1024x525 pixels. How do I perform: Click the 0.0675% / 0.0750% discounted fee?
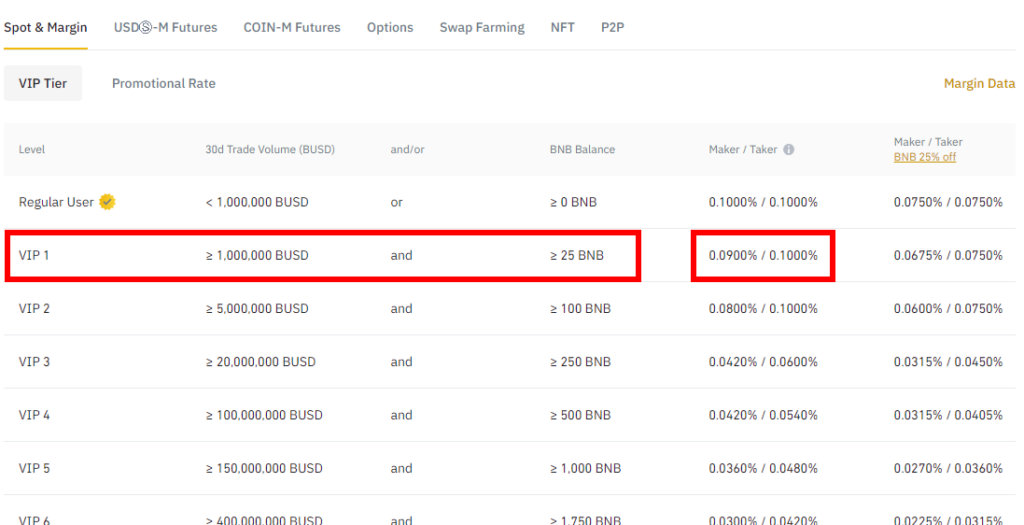948,255
